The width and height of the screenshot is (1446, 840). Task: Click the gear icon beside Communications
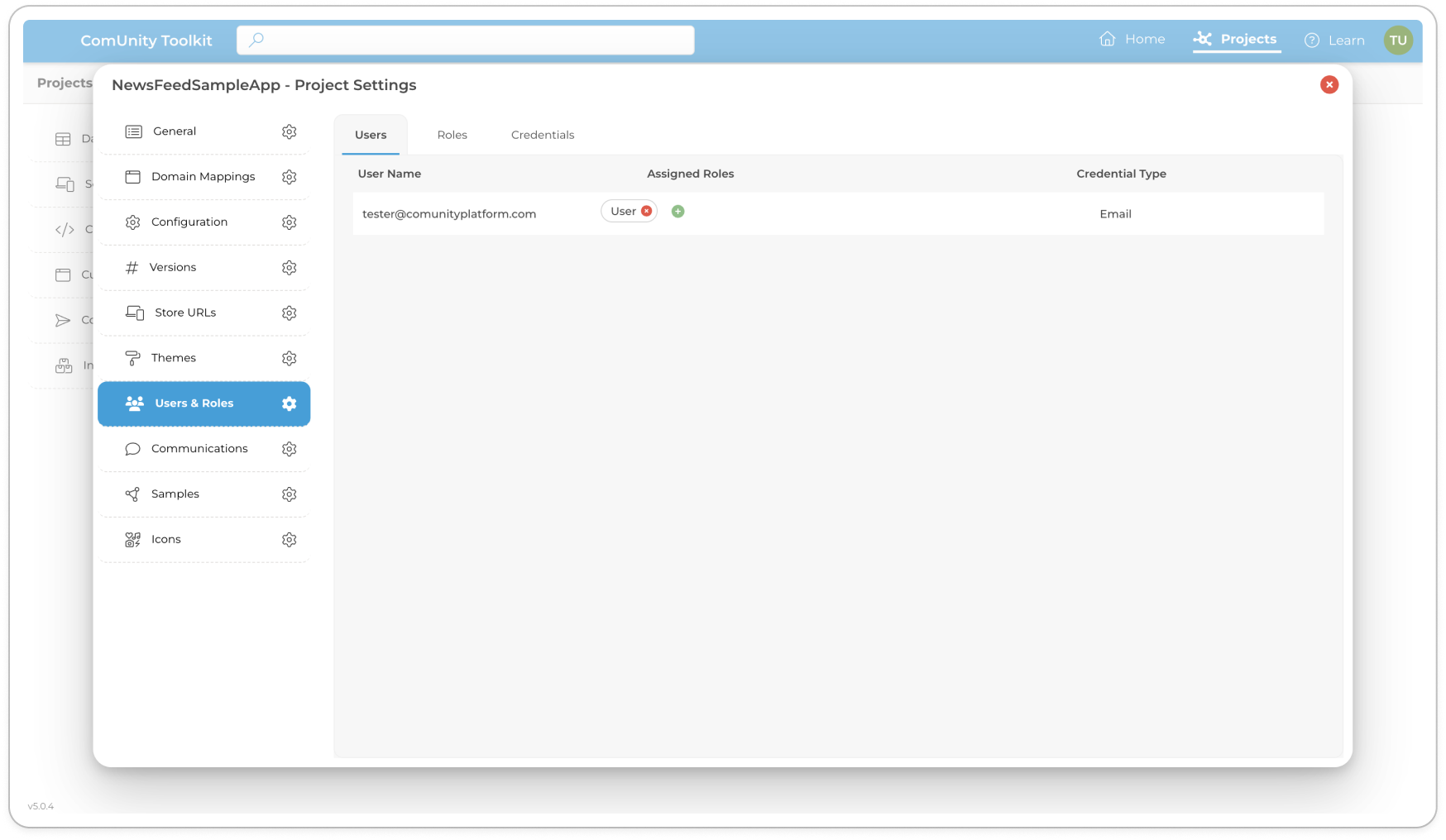(x=289, y=449)
